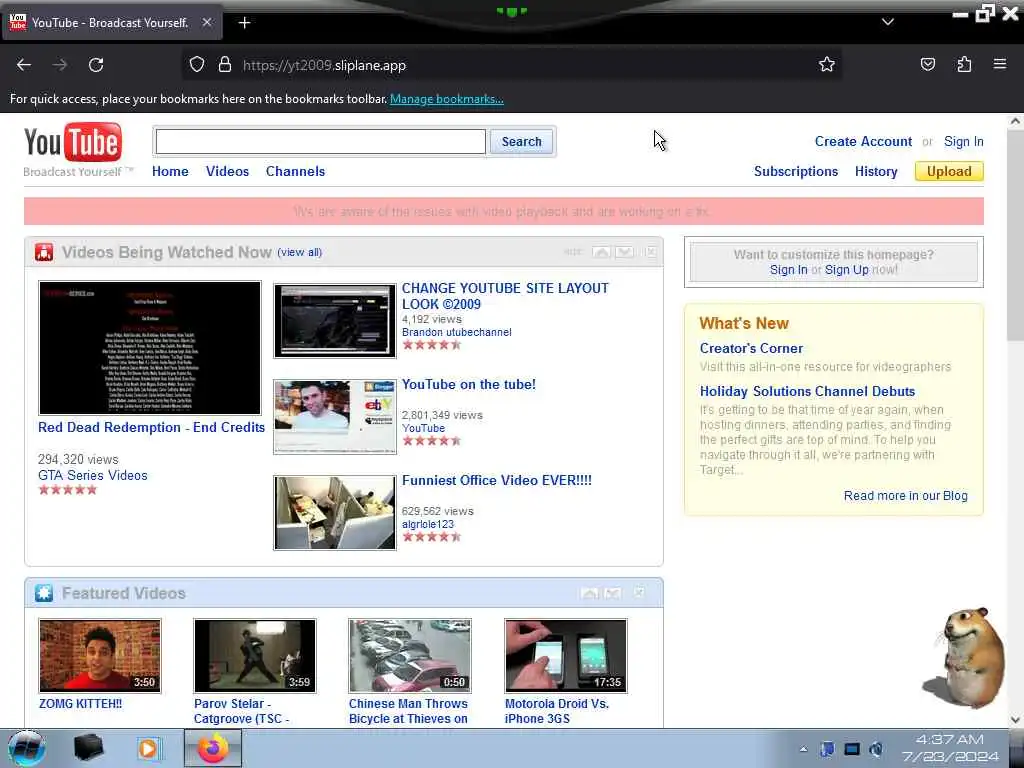The height and width of the screenshot is (768, 1024).
Task: Click the shield tracking protection icon
Action: click(x=197, y=65)
